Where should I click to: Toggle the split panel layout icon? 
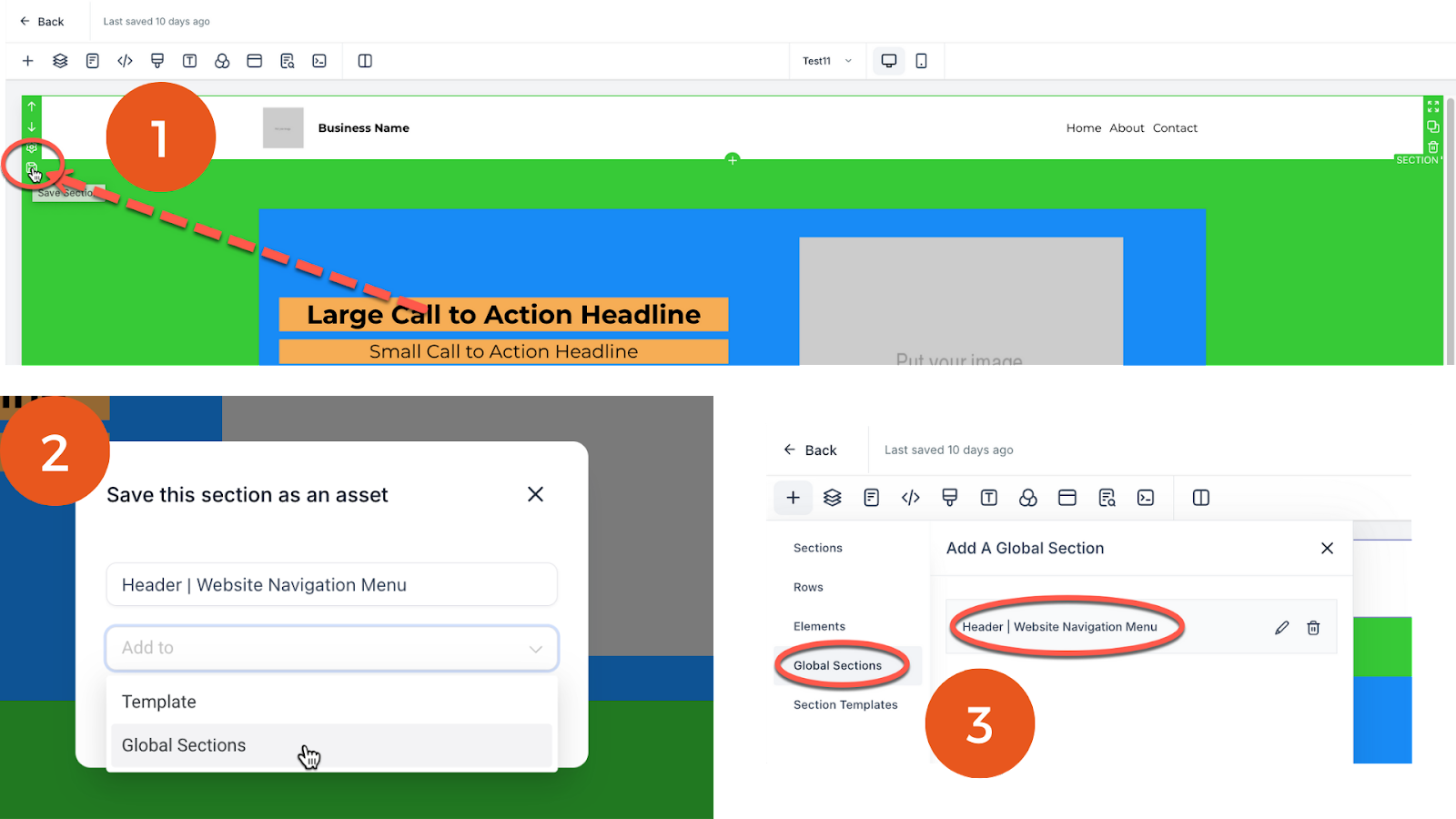coord(365,61)
